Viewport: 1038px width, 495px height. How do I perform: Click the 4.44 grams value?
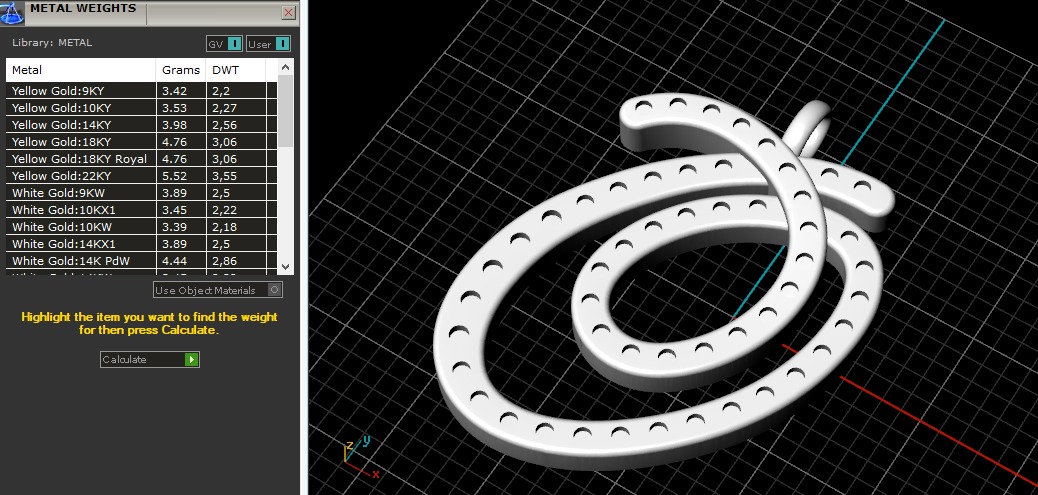point(174,261)
